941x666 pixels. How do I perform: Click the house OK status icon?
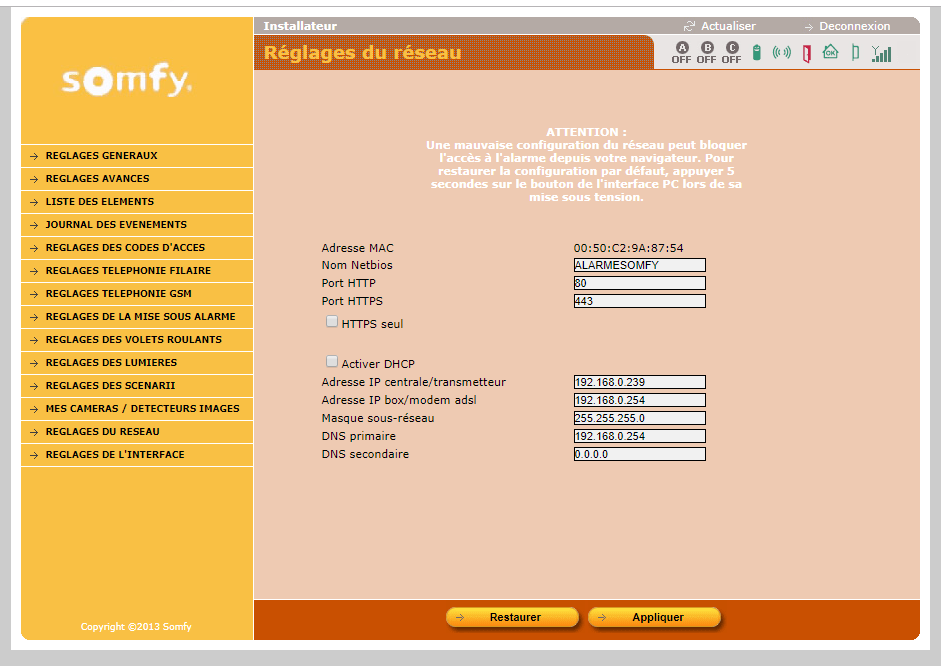(x=830, y=52)
